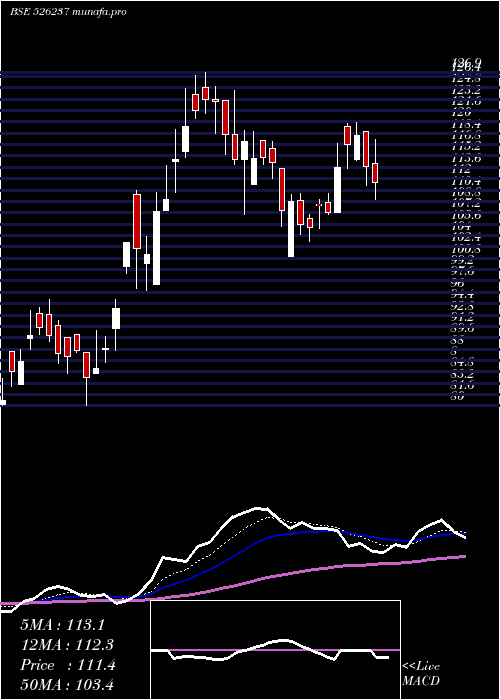Click the MACD line in inset box
The width and height of the screenshot is (500, 700).
click(x=270, y=650)
